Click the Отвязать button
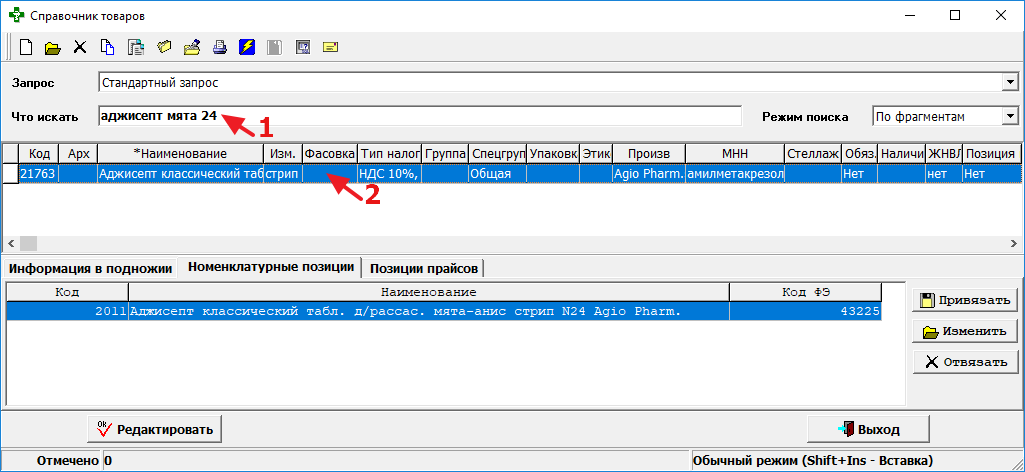 [965, 362]
